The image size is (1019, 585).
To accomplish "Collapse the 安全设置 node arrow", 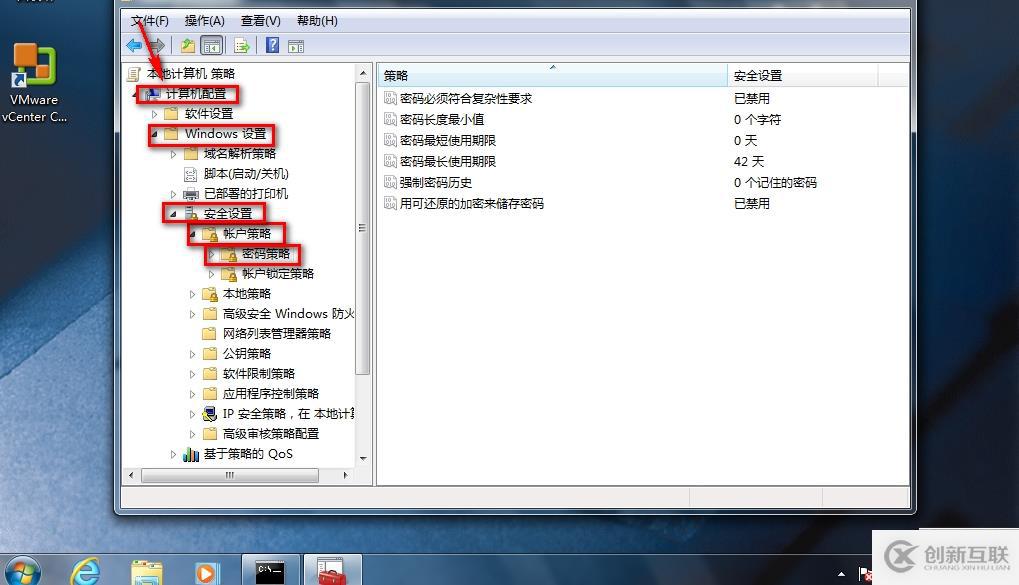I will [173, 213].
